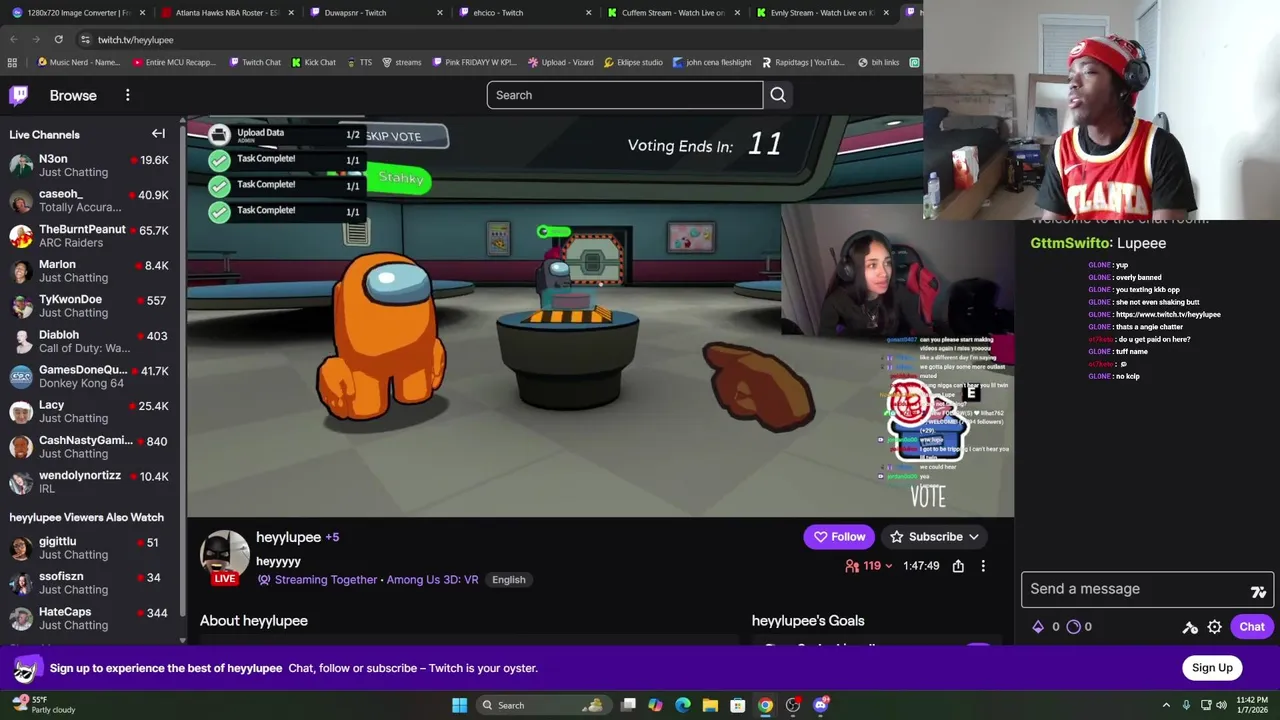Open Discord from the taskbar
Viewport: 1280px width, 720px height.
[821, 705]
